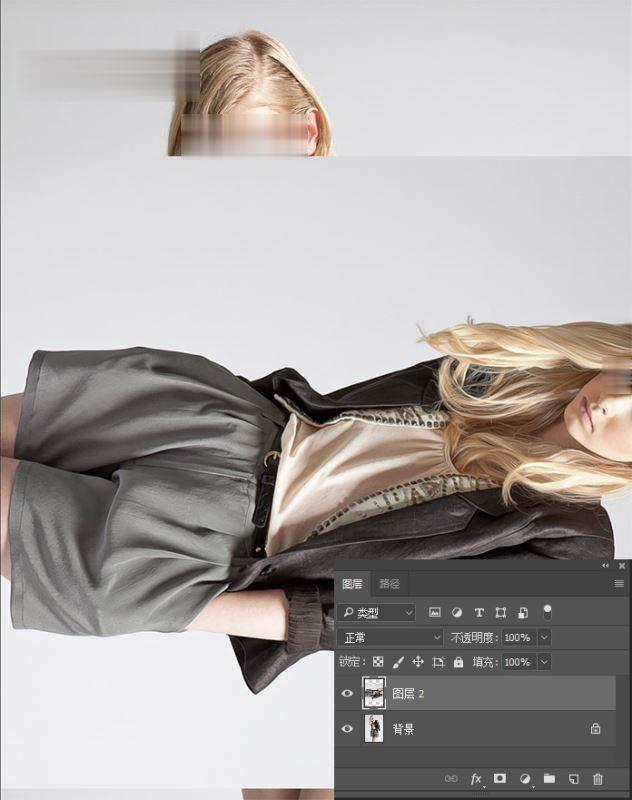This screenshot has width=632, height=800.
Task: Open the 正常 blend mode dropdown
Action: (x=390, y=637)
